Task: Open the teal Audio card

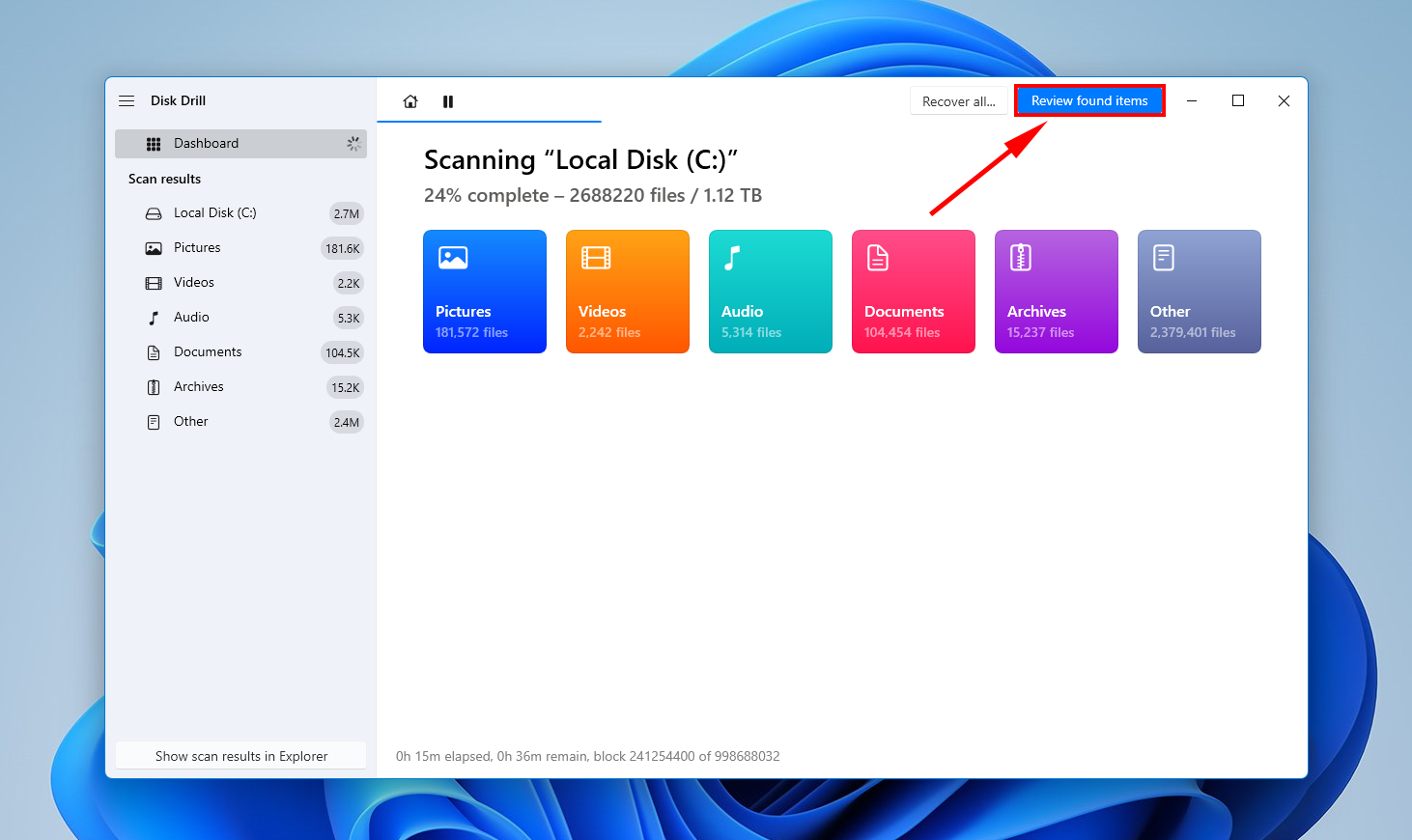Action: point(771,292)
